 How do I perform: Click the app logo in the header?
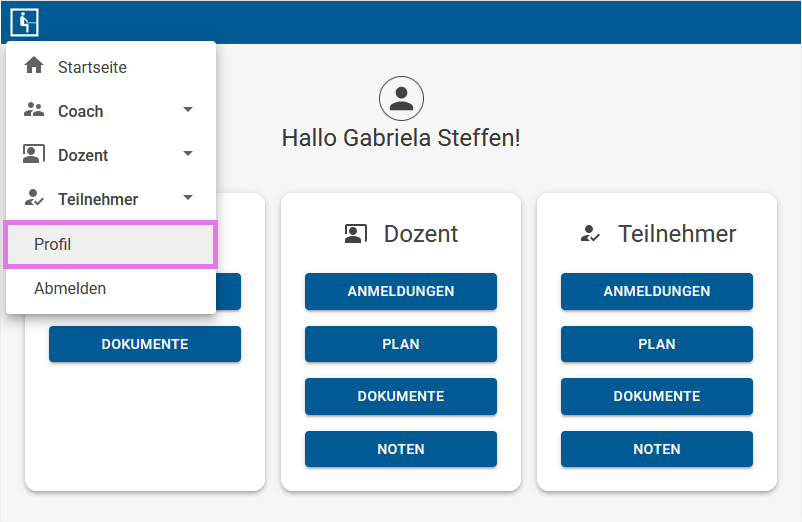tap(24, 22)
